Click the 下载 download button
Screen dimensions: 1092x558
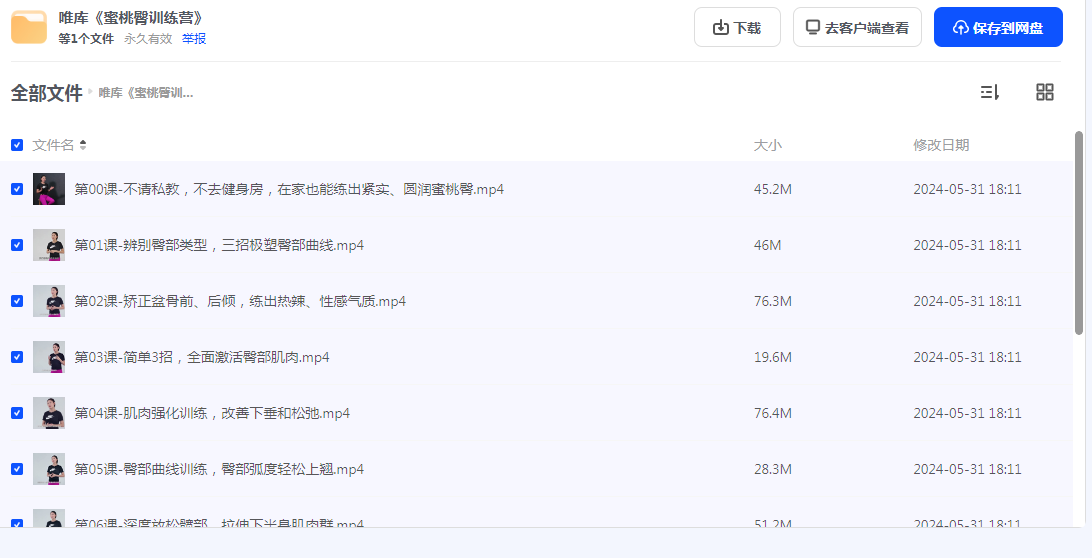(737, 28)
